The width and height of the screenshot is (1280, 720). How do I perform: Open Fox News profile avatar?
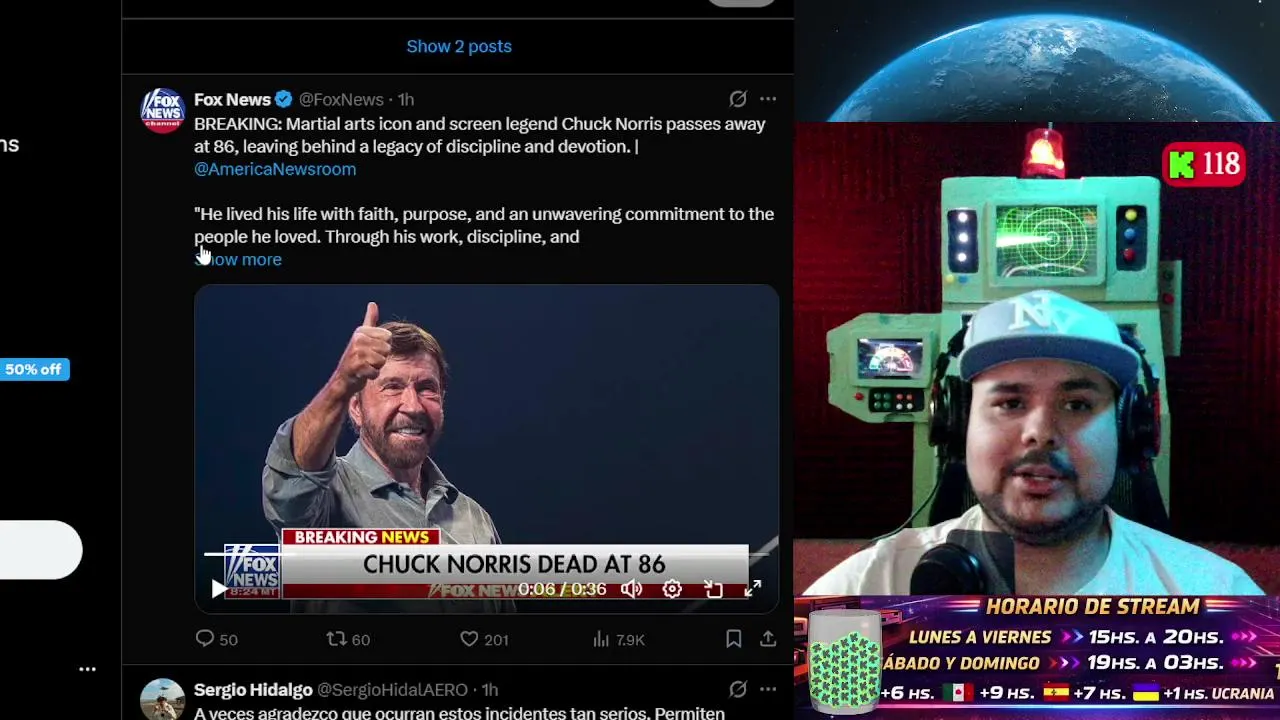162,110
